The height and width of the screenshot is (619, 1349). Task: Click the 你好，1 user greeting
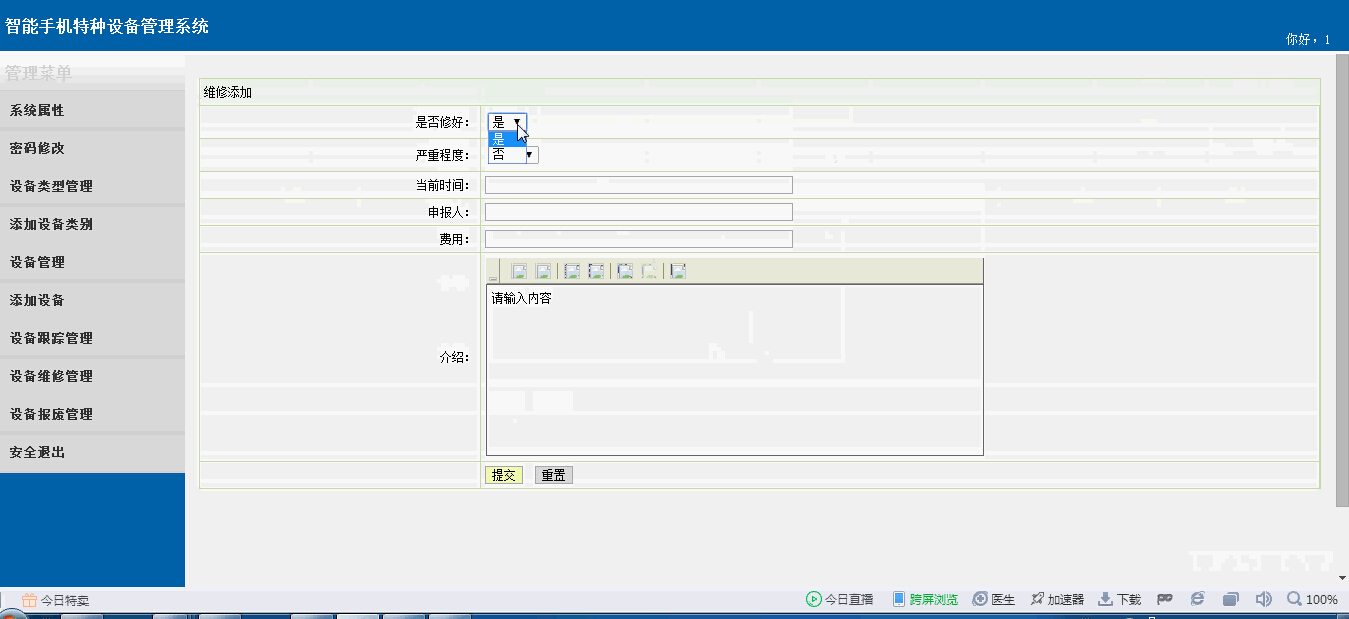[1308, 40]
